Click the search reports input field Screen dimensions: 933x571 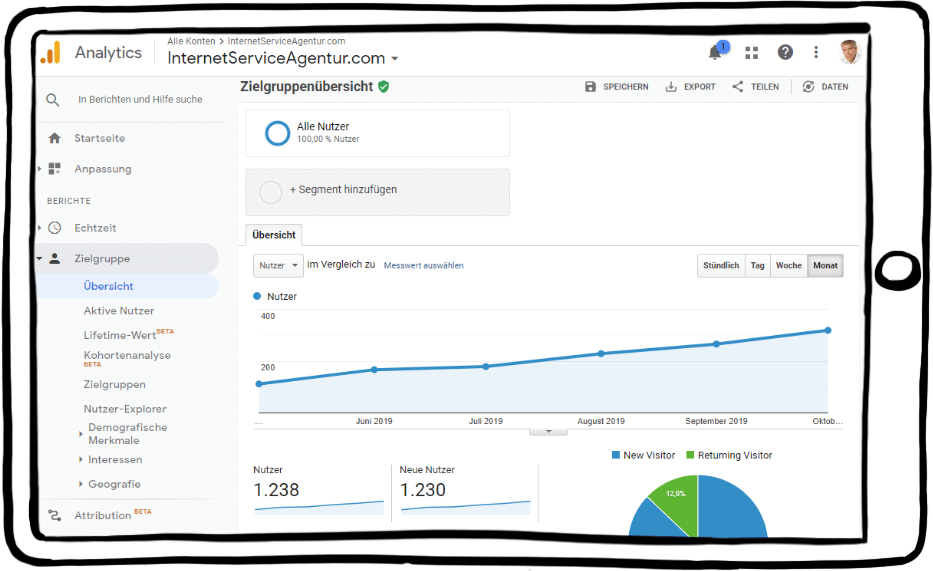(x=140, y=99)
